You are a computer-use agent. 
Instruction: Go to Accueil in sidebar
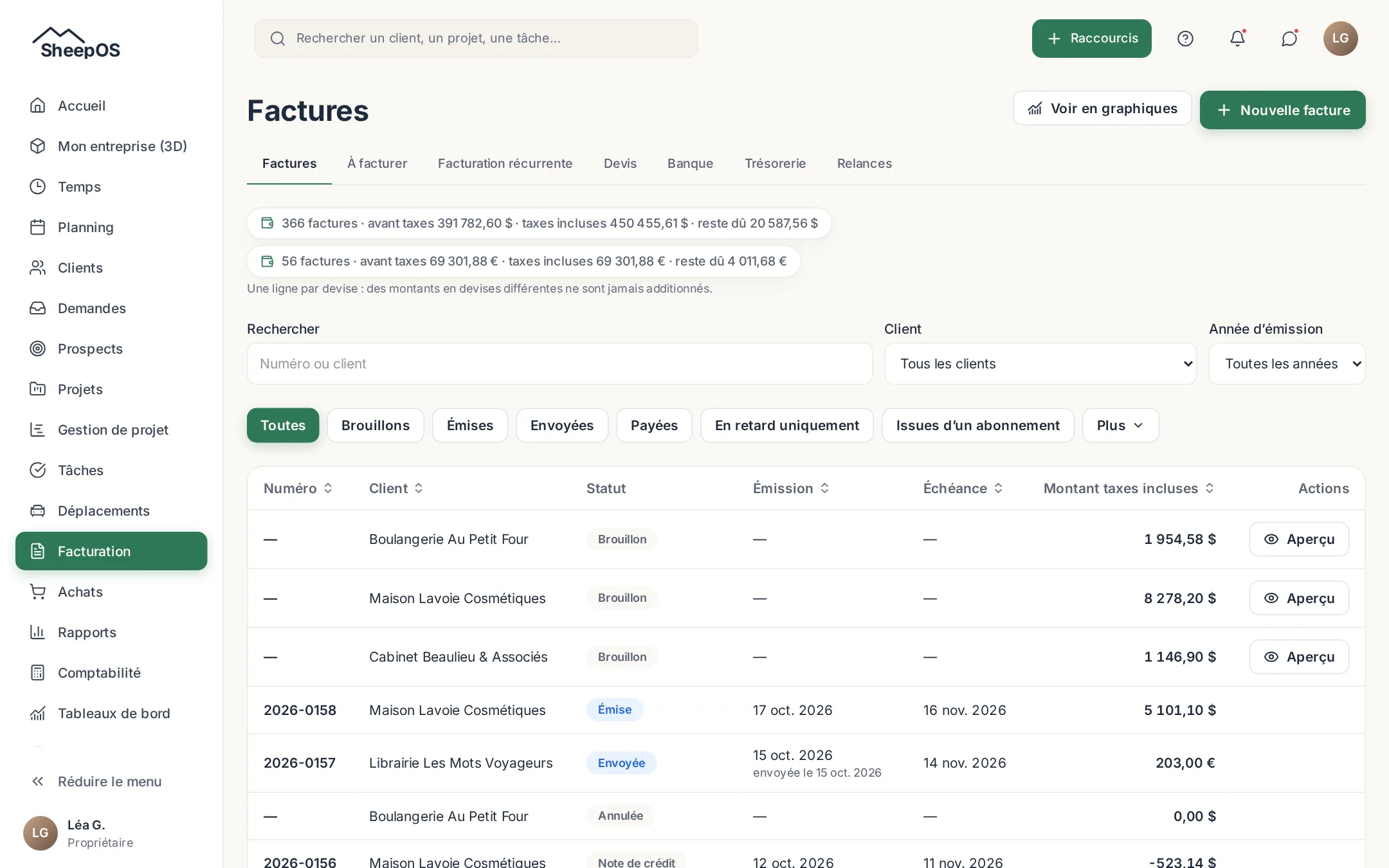(x=111, y=105)
